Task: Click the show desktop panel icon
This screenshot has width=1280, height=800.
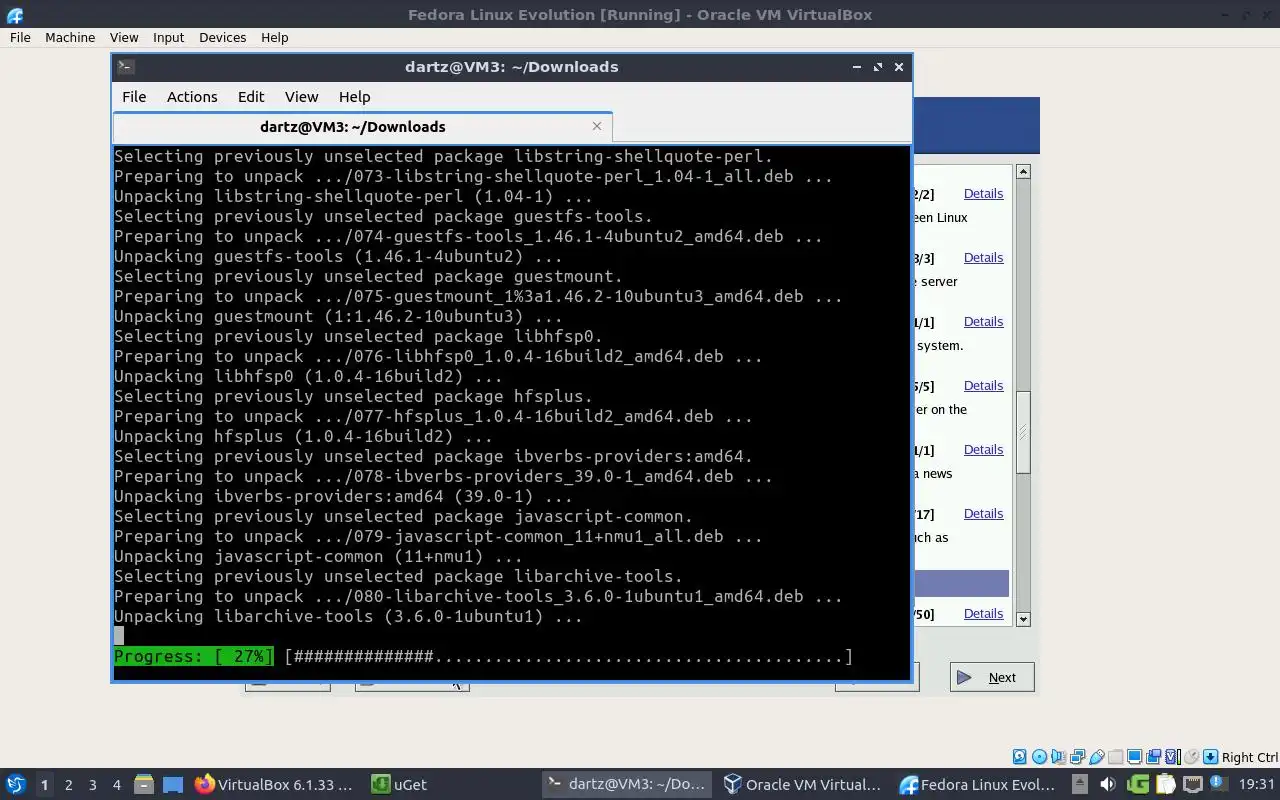Action: 173,785
